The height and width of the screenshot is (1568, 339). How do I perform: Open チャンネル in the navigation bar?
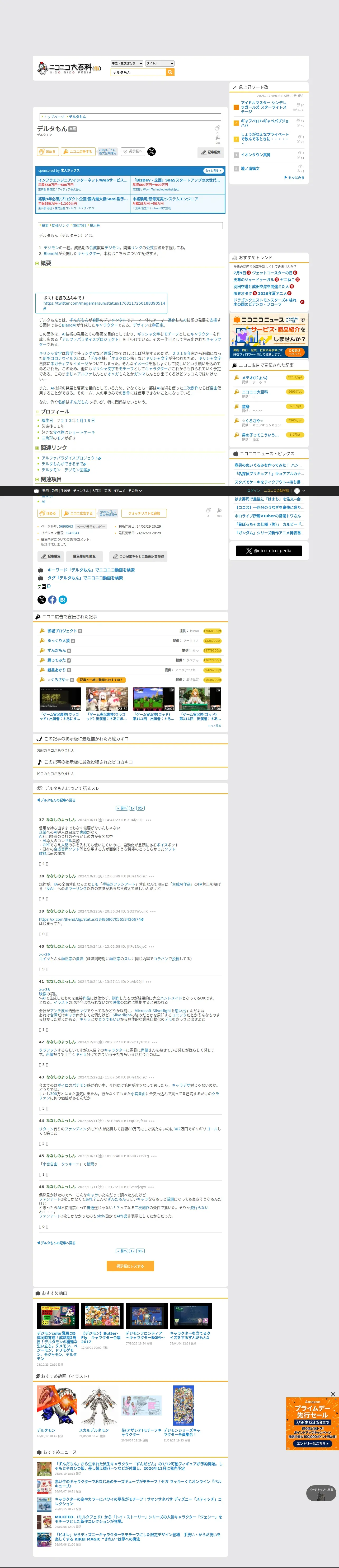pyautogui.click(x=81, y=491)
